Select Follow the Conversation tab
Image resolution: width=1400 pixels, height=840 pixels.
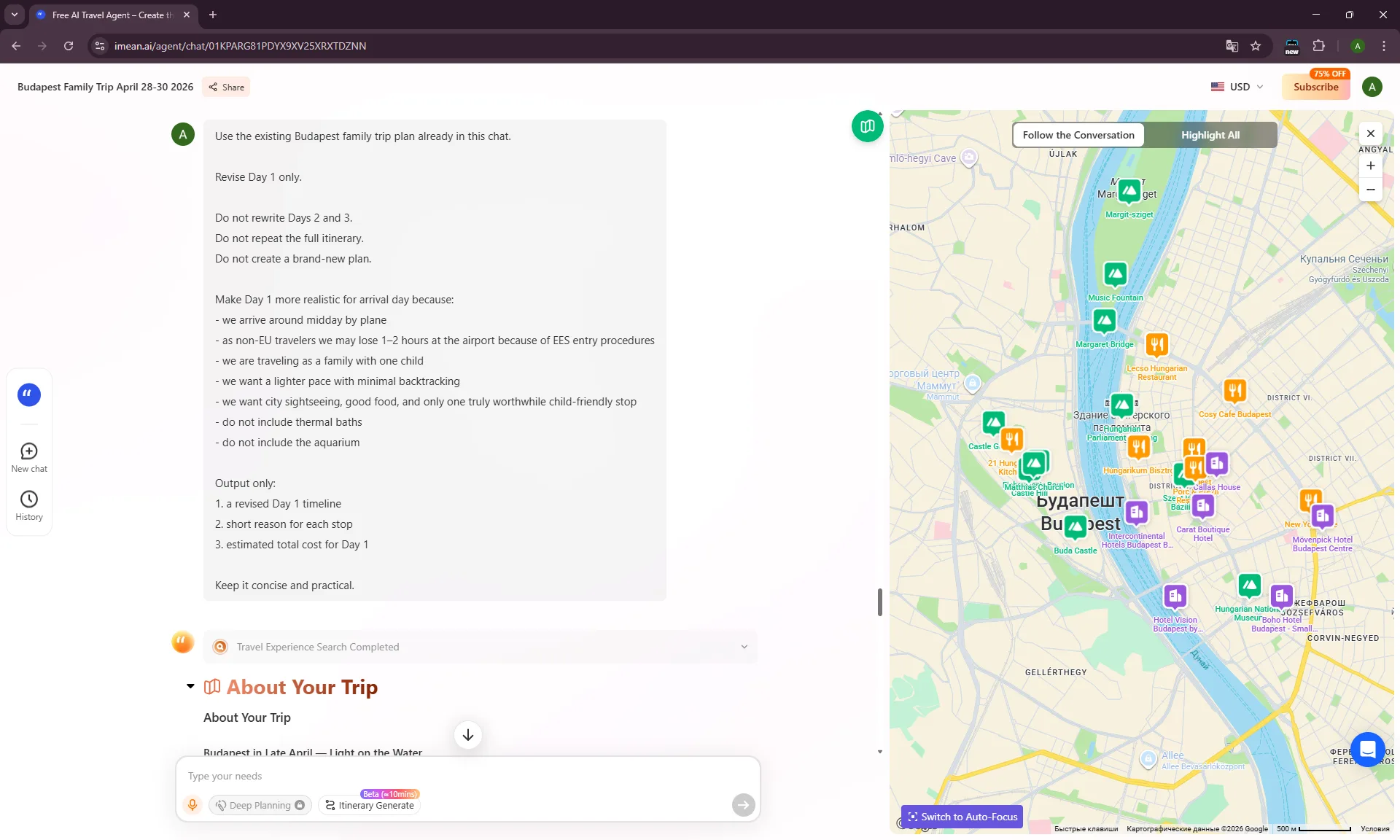point(1078,135)
